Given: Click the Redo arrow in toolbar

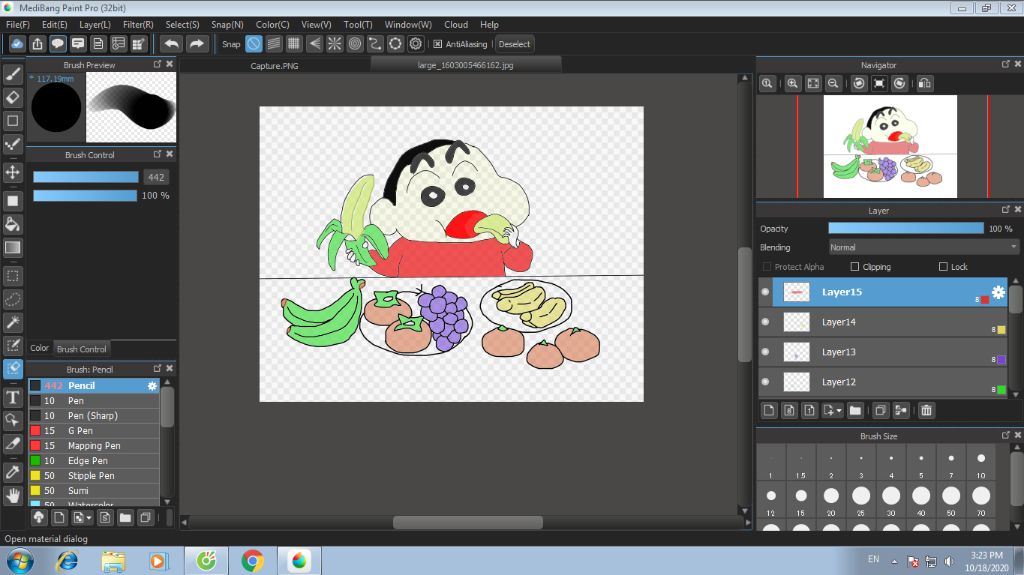Looking at the screenshot, I should 196,44.
